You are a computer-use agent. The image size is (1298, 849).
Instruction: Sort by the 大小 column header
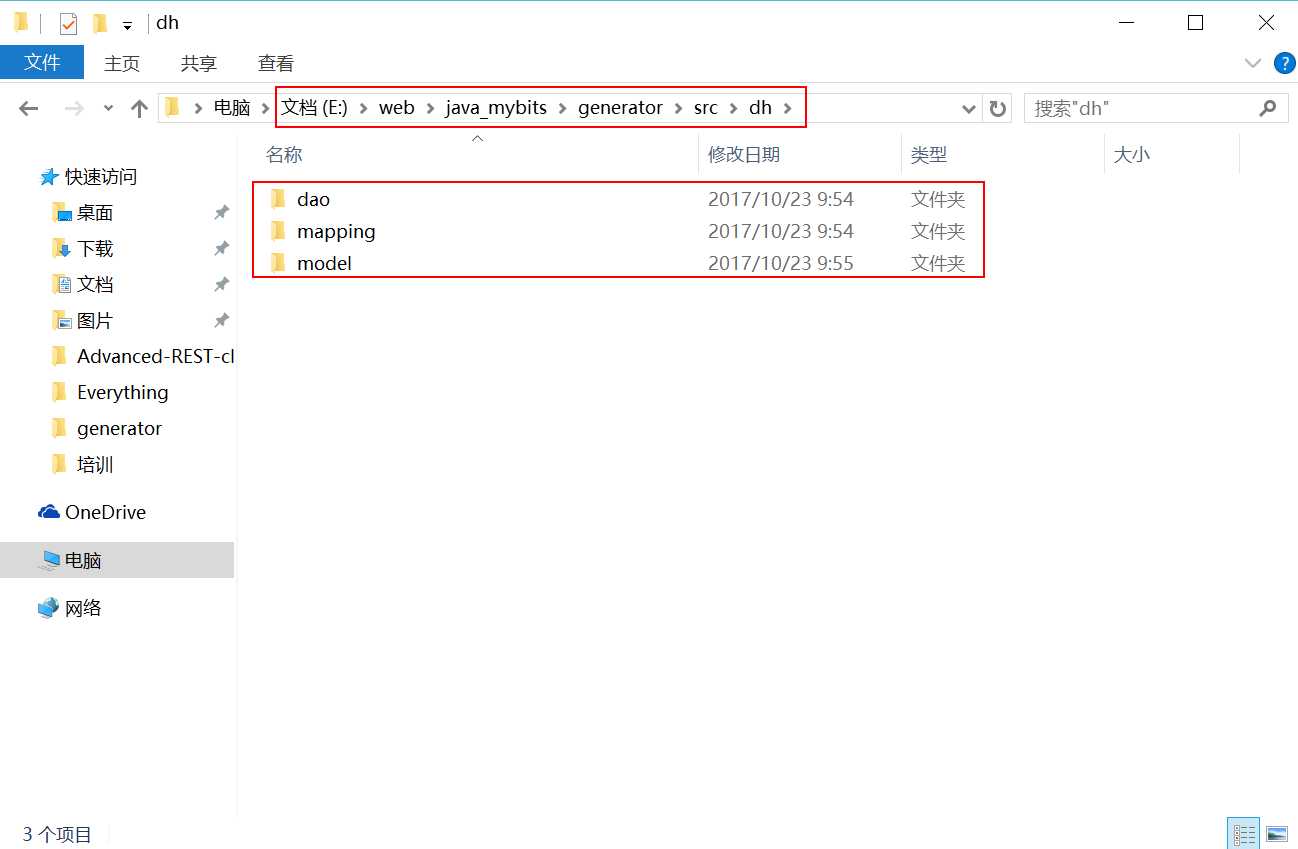1131,155
